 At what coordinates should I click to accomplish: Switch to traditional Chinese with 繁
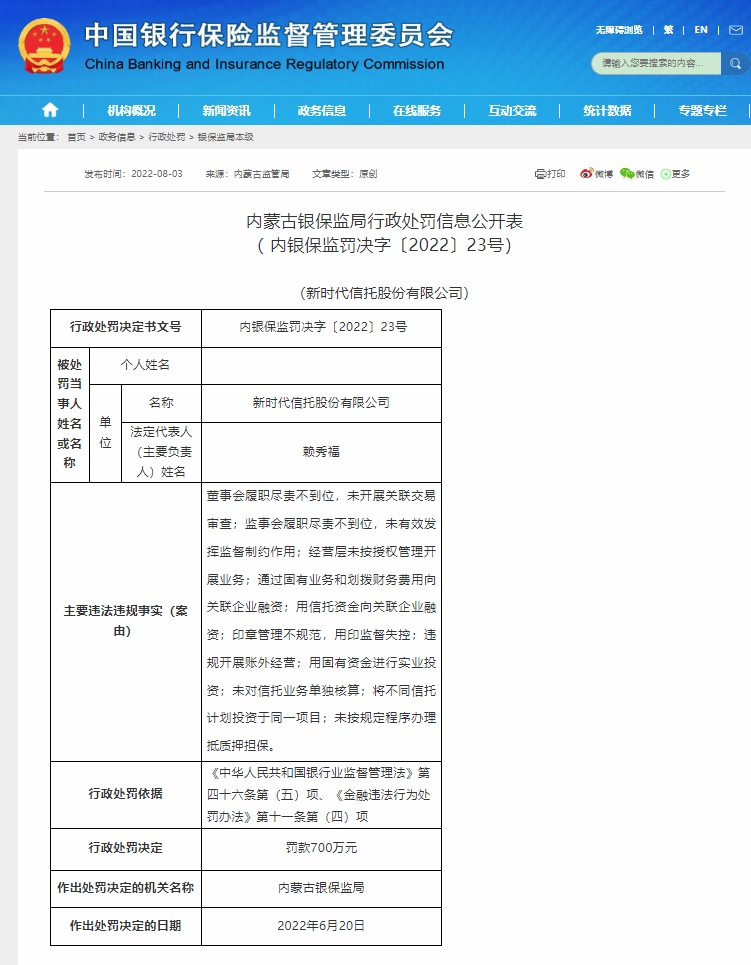coord(669,30)
